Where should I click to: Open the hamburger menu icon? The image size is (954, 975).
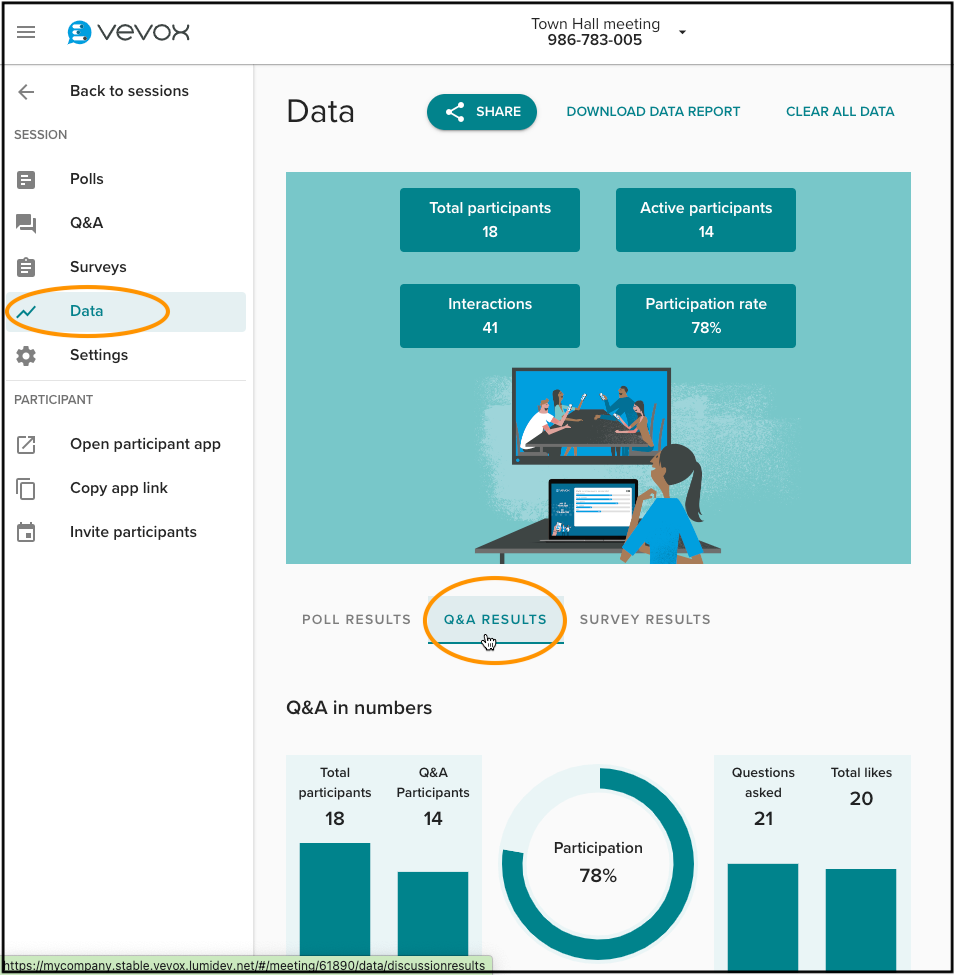click(25, 32)
